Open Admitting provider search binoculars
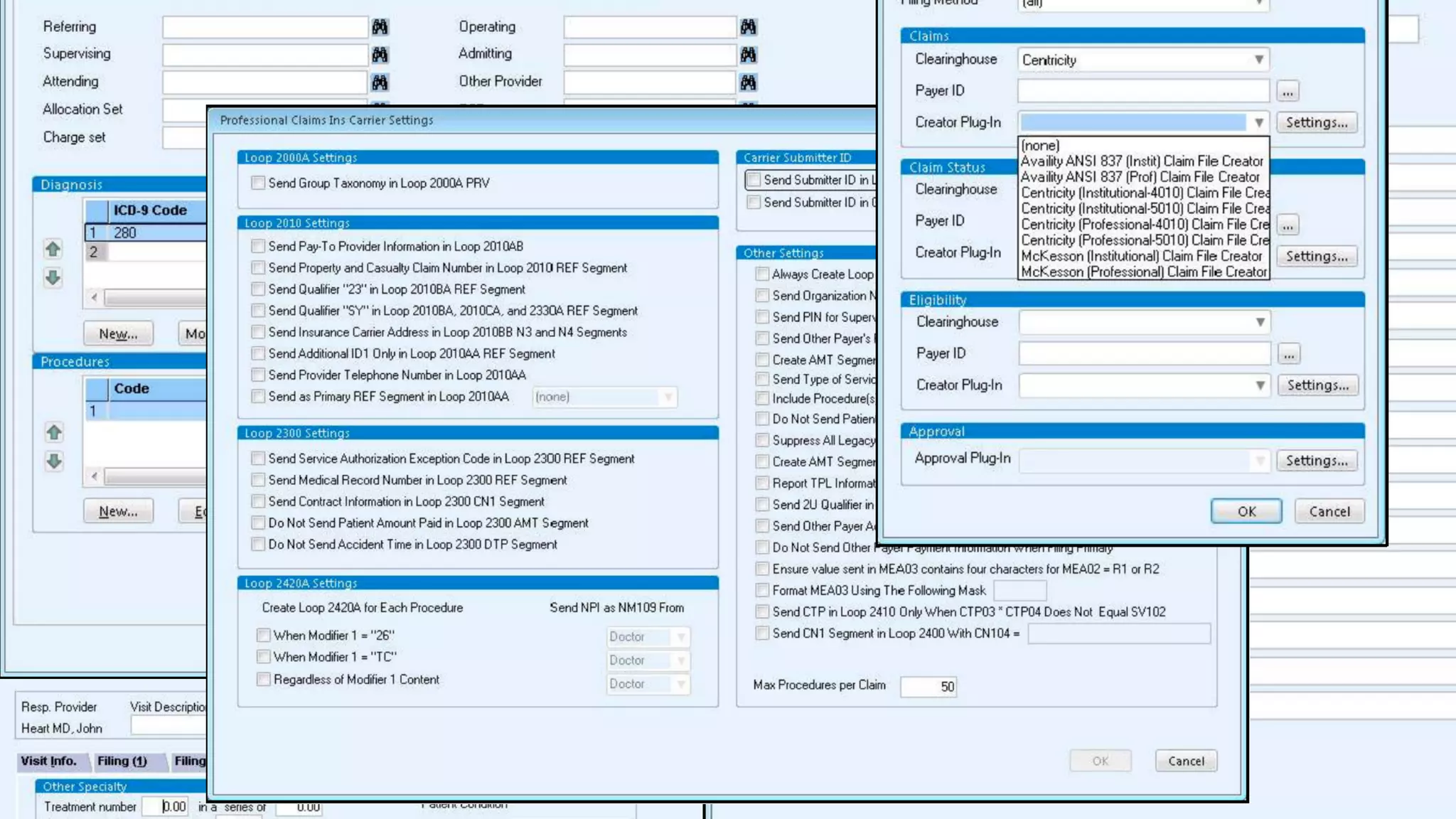The width and height of the screenshot is (1456, 819). tap(748, 55)
